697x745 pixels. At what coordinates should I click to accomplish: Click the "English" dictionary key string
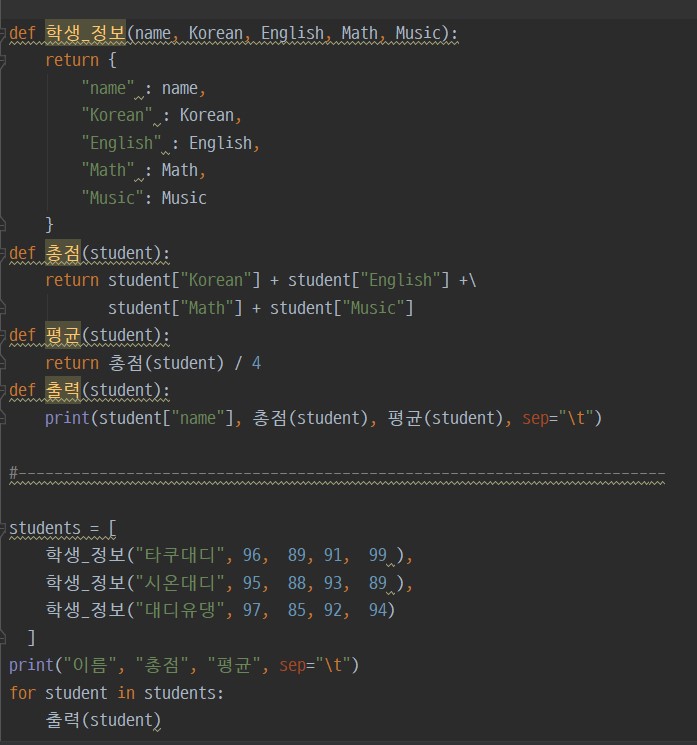coord(122,143)
